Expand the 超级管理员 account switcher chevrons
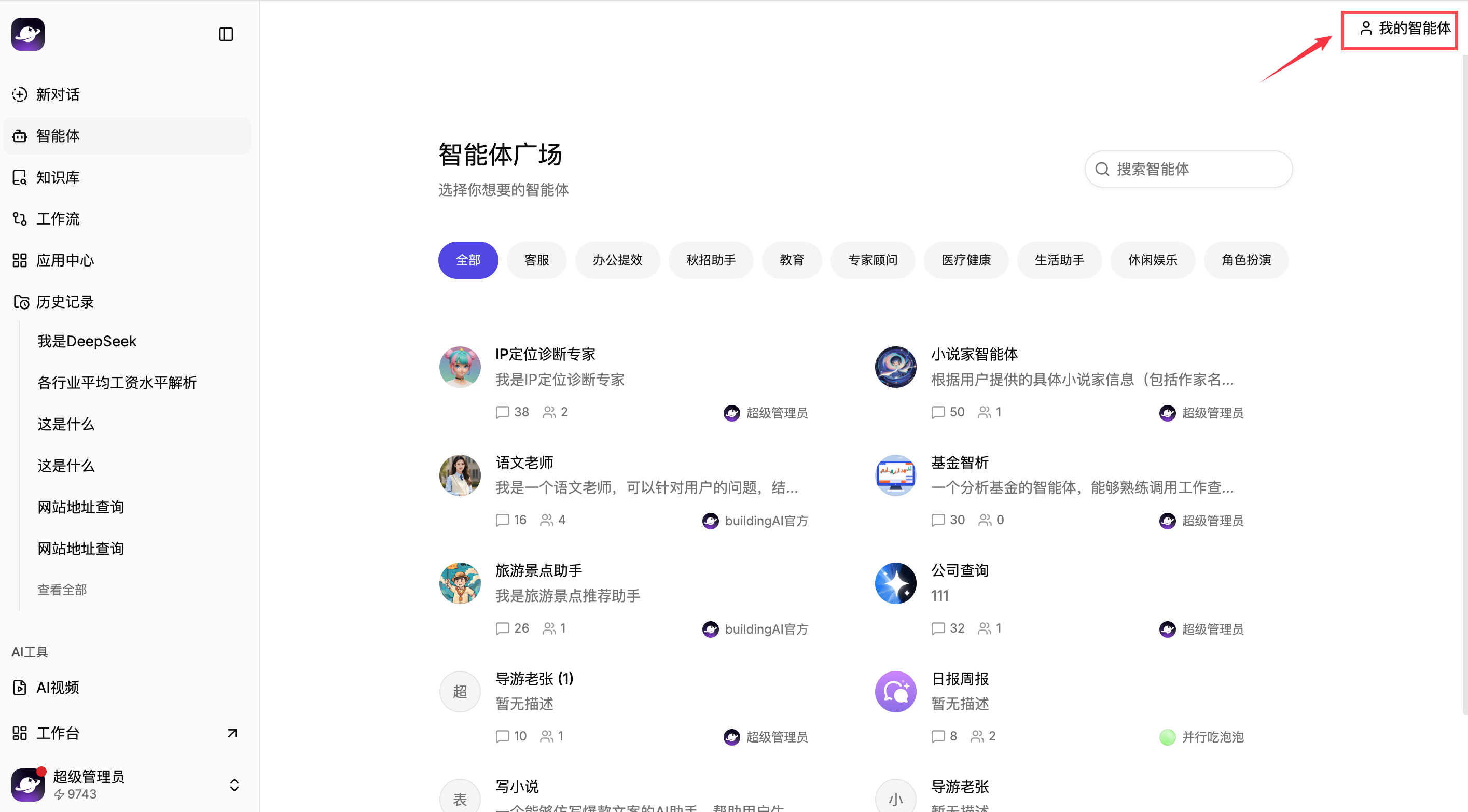Image resolution: width=1468 pixels, height=812 pixels. [234, 785]
